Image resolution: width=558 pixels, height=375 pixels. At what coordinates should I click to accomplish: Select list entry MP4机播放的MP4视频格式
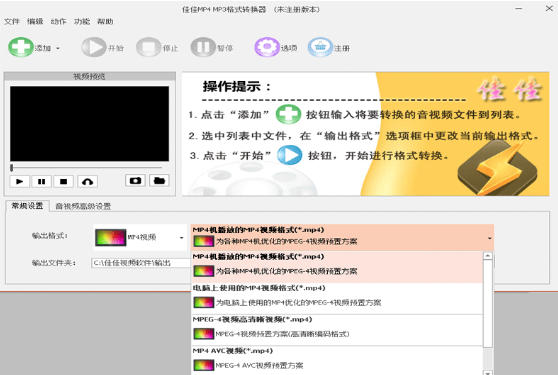pos(337,267)
